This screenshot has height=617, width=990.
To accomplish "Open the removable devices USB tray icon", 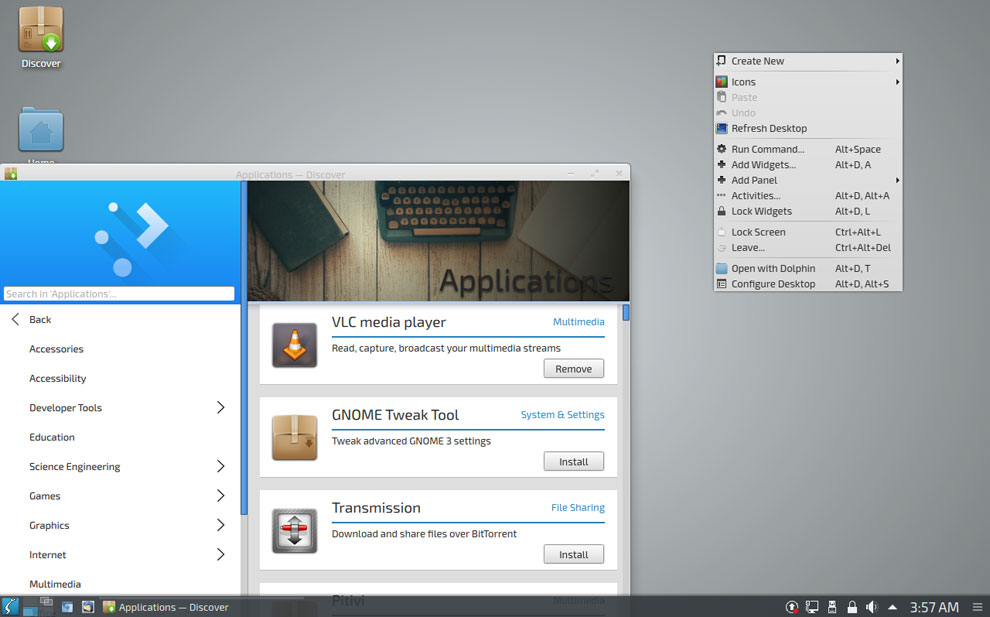I will [832, 607].
